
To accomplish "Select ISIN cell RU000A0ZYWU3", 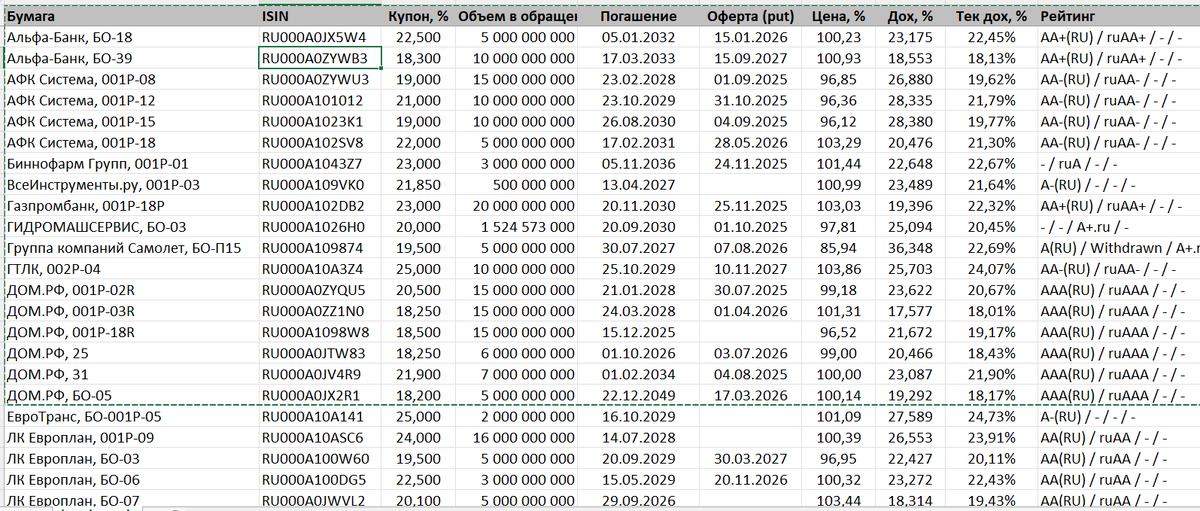I will [320, 80].
